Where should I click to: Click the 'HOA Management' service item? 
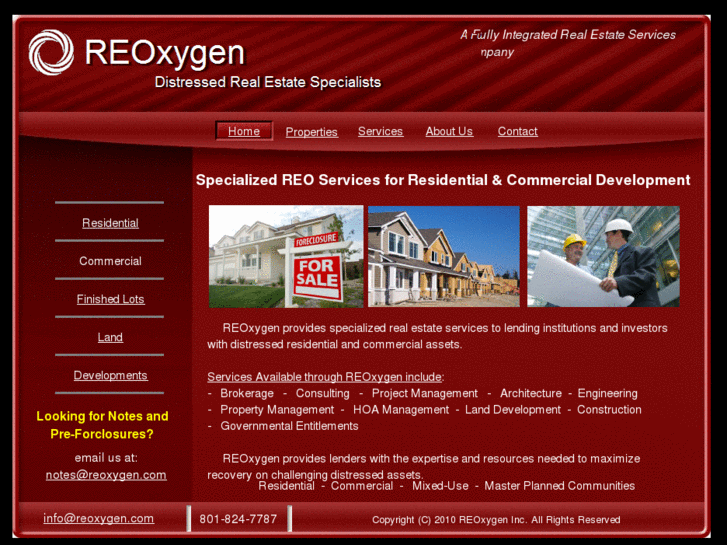401,410
